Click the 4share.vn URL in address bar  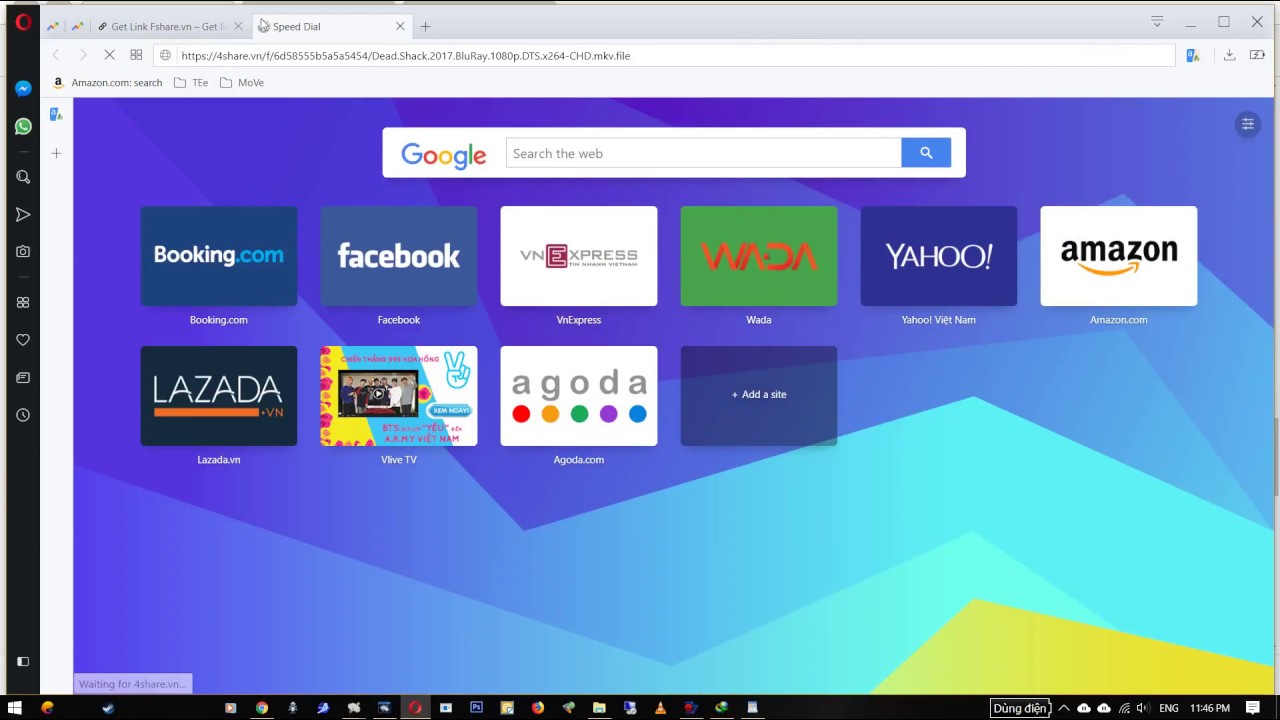(406, 56)
